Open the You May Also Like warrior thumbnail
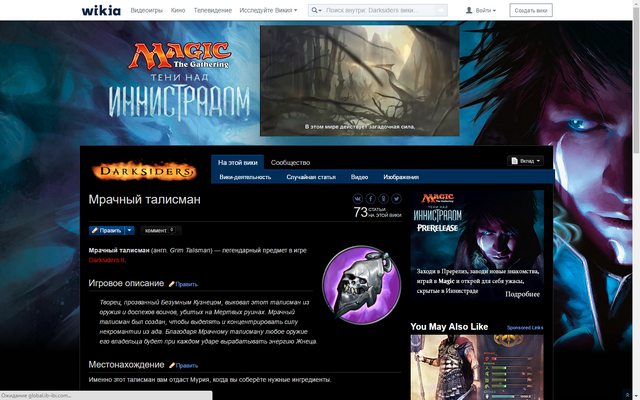 [x=477, y=367]
